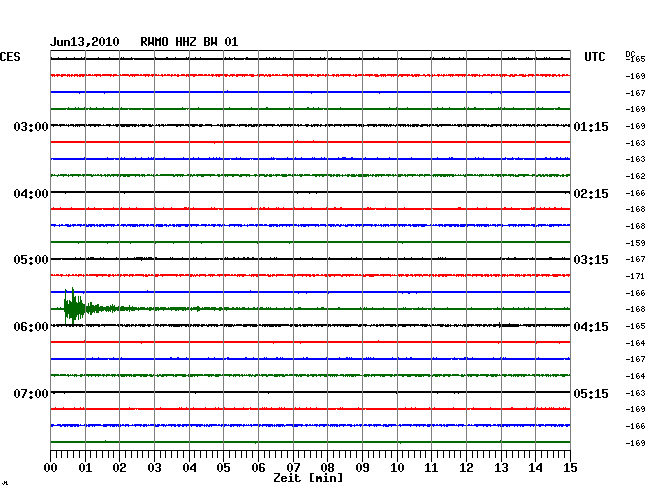The height and width of the screenshot is (494, 650).
Task: Select the 07:00 local time label
Action: pyautogui.click(x=31, y=393)
